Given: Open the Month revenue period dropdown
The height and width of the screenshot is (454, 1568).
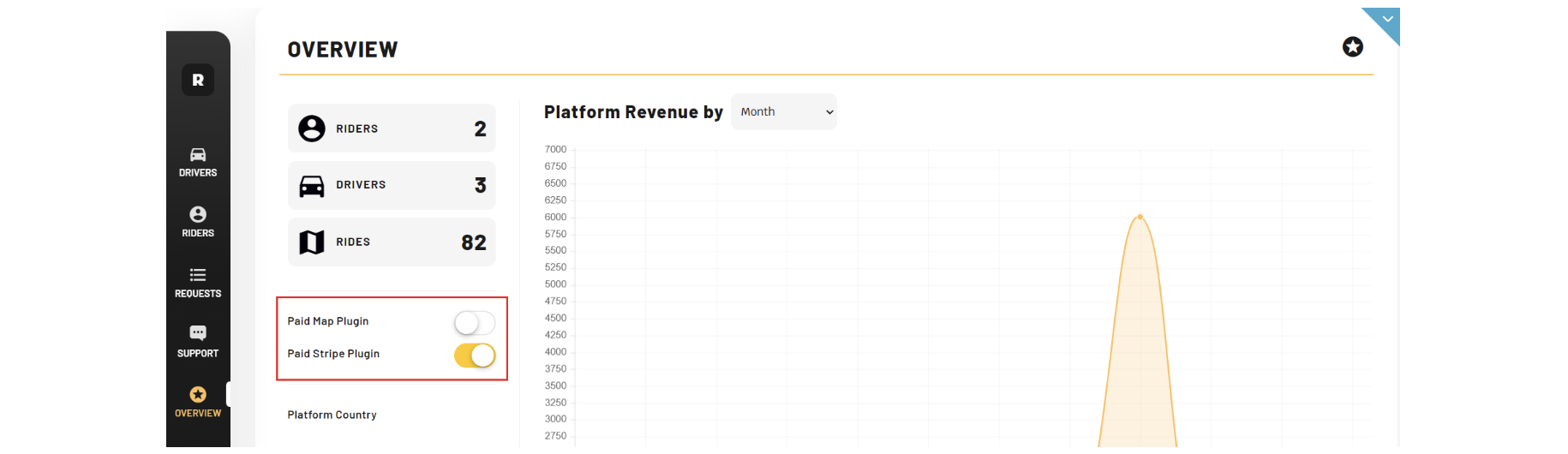Looking at the screenshot, I should click(x=784, y=112).
